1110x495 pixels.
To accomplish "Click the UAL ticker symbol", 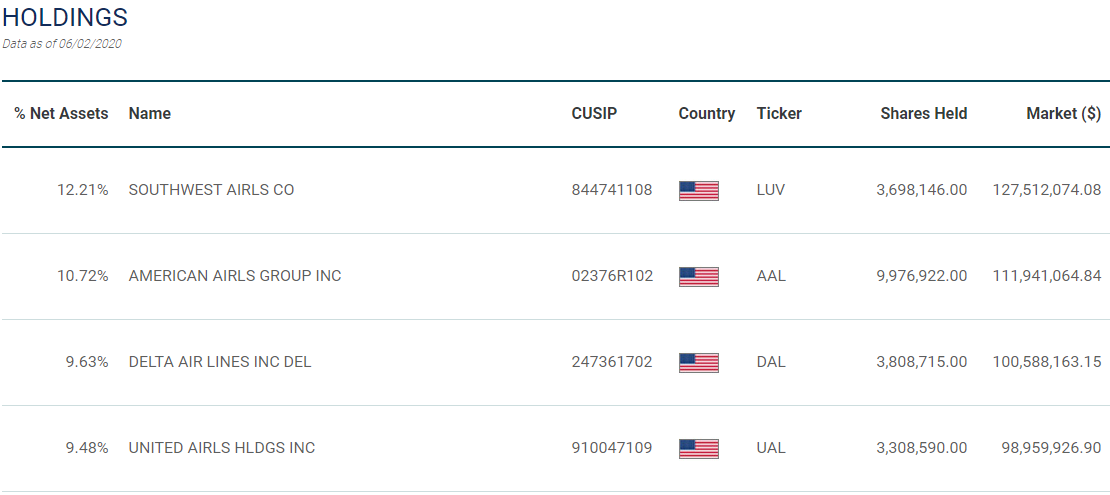I will pyautogui.click(x=771, y=448).
